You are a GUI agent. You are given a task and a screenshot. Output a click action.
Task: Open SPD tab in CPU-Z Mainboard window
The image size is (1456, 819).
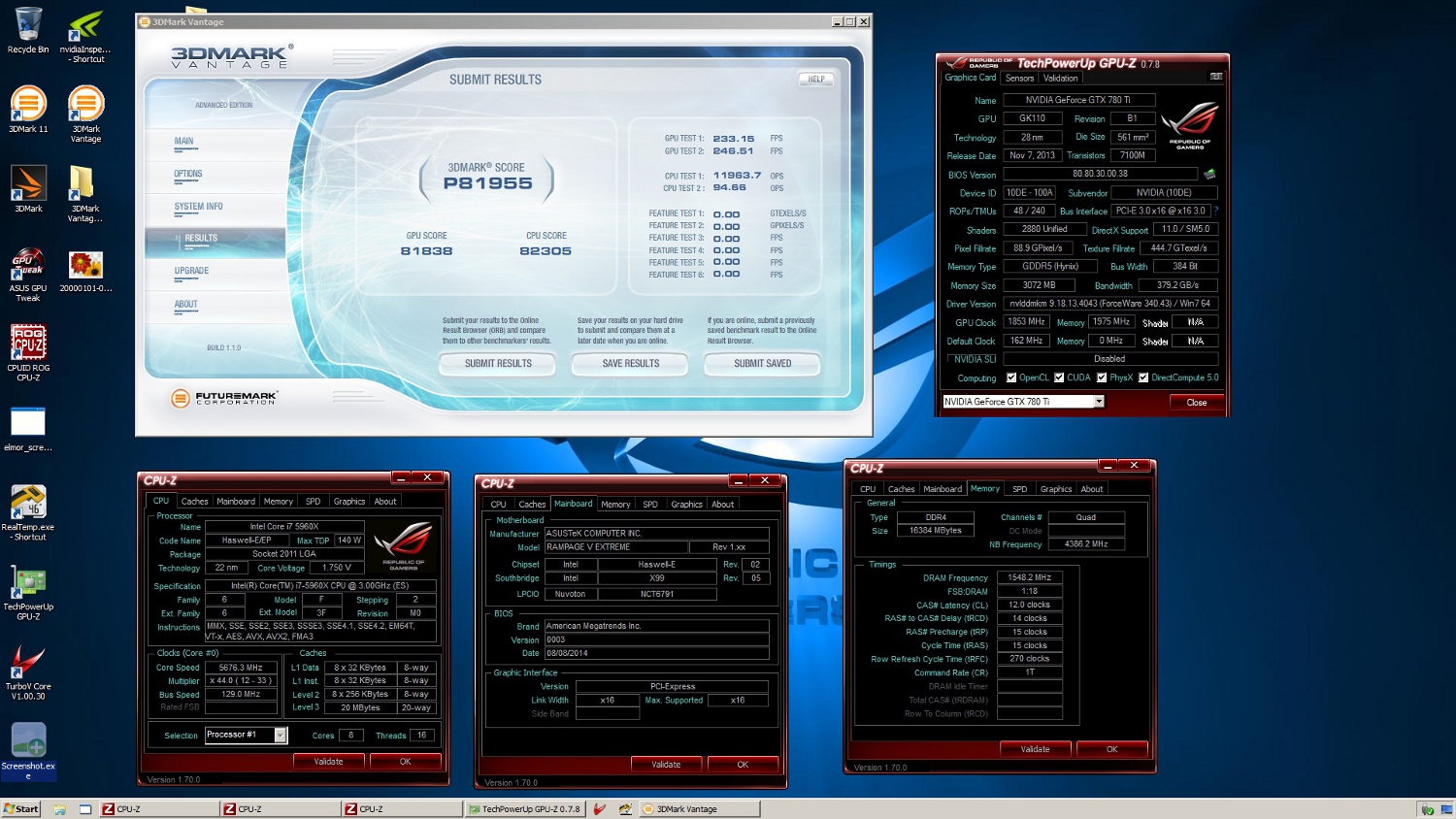[650, 505]
